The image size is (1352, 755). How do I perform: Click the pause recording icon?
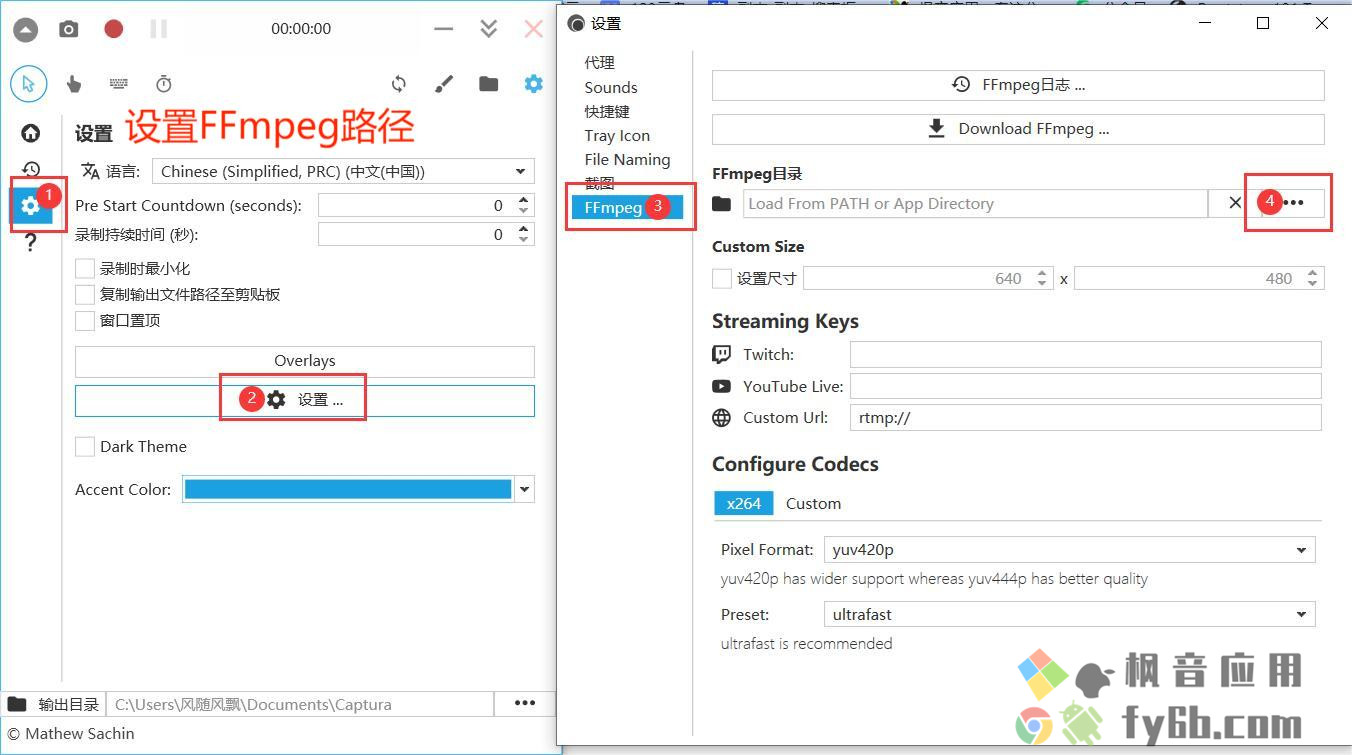click(x=159, y=29)
